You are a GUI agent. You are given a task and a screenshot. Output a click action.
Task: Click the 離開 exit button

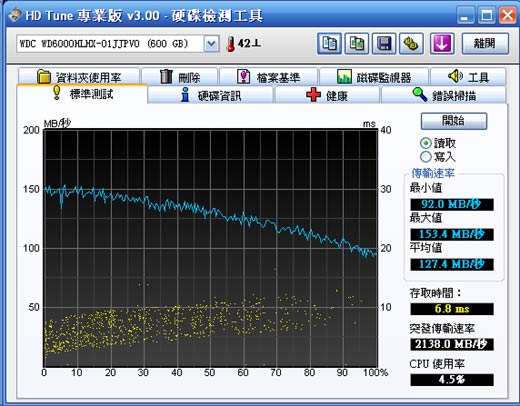[x=485, y=43]
